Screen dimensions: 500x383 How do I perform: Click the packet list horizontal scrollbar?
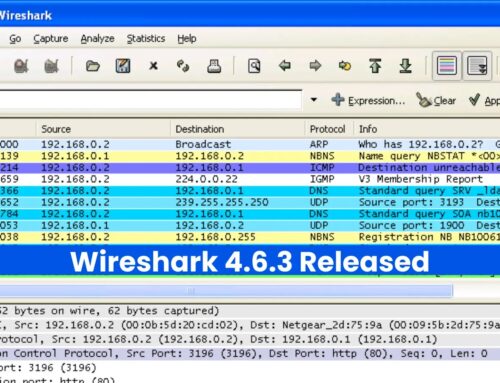226,291
